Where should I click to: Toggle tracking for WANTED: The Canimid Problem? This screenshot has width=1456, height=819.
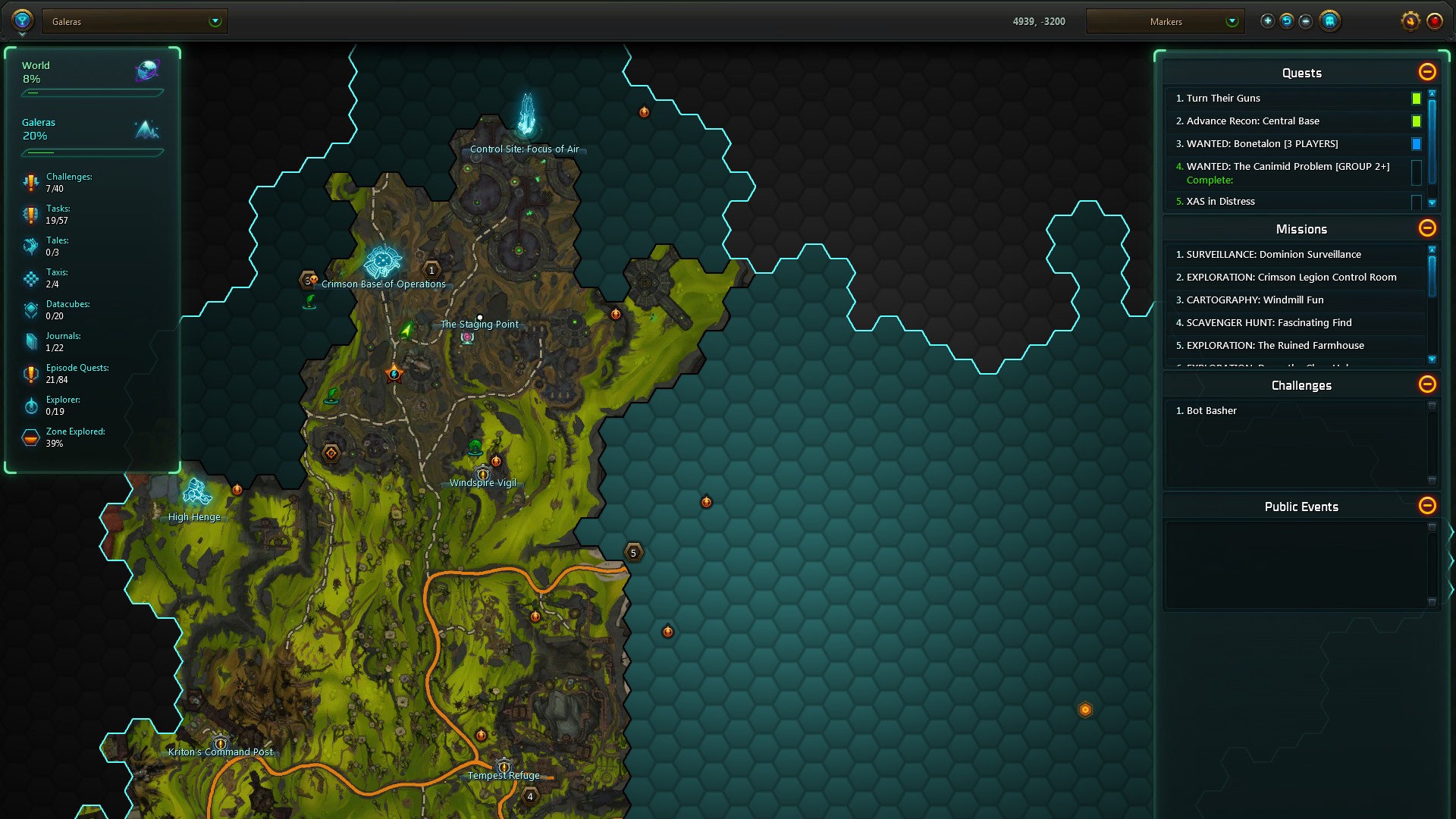pos(1416,173)
